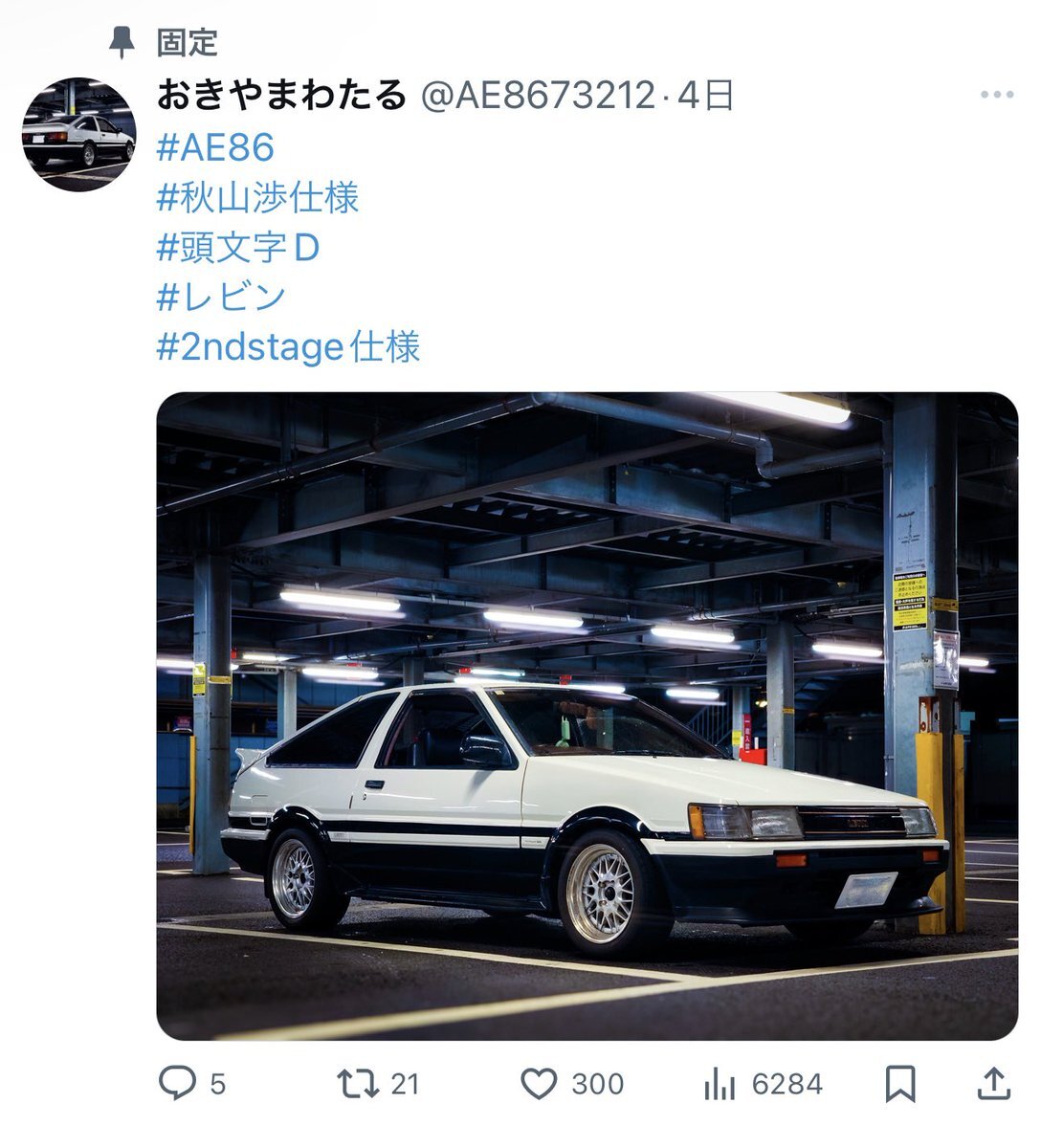Screen dimensions: 1041x1148
Task: Click the 300 likes count
Action: 598,1084
